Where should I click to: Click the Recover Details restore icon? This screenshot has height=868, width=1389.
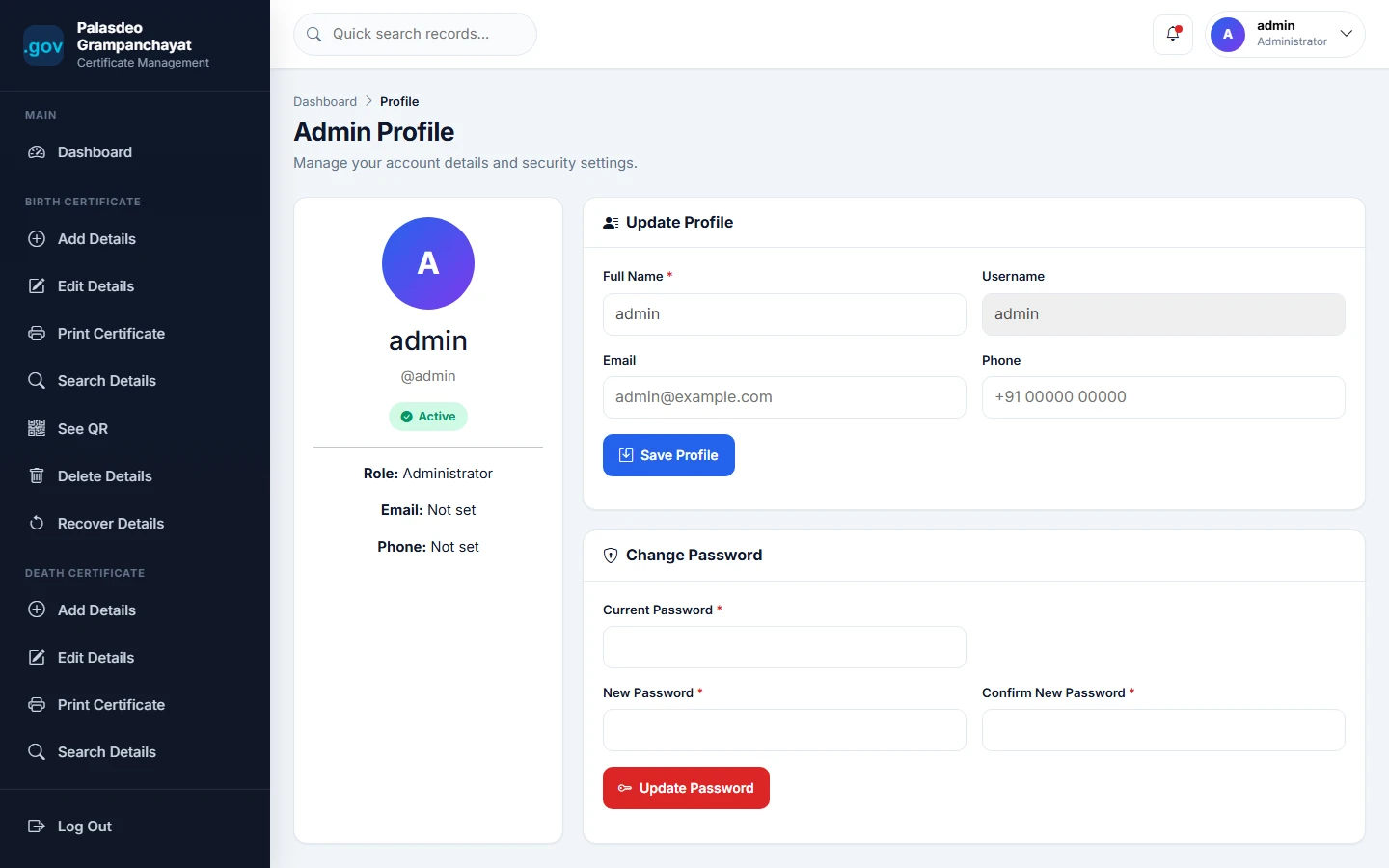click(x=37, y=523)
